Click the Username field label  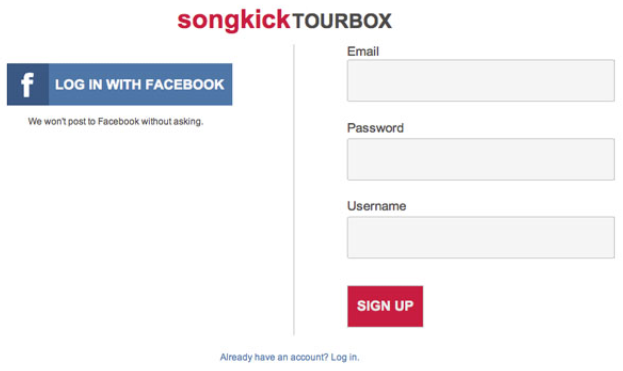(377, 206)
